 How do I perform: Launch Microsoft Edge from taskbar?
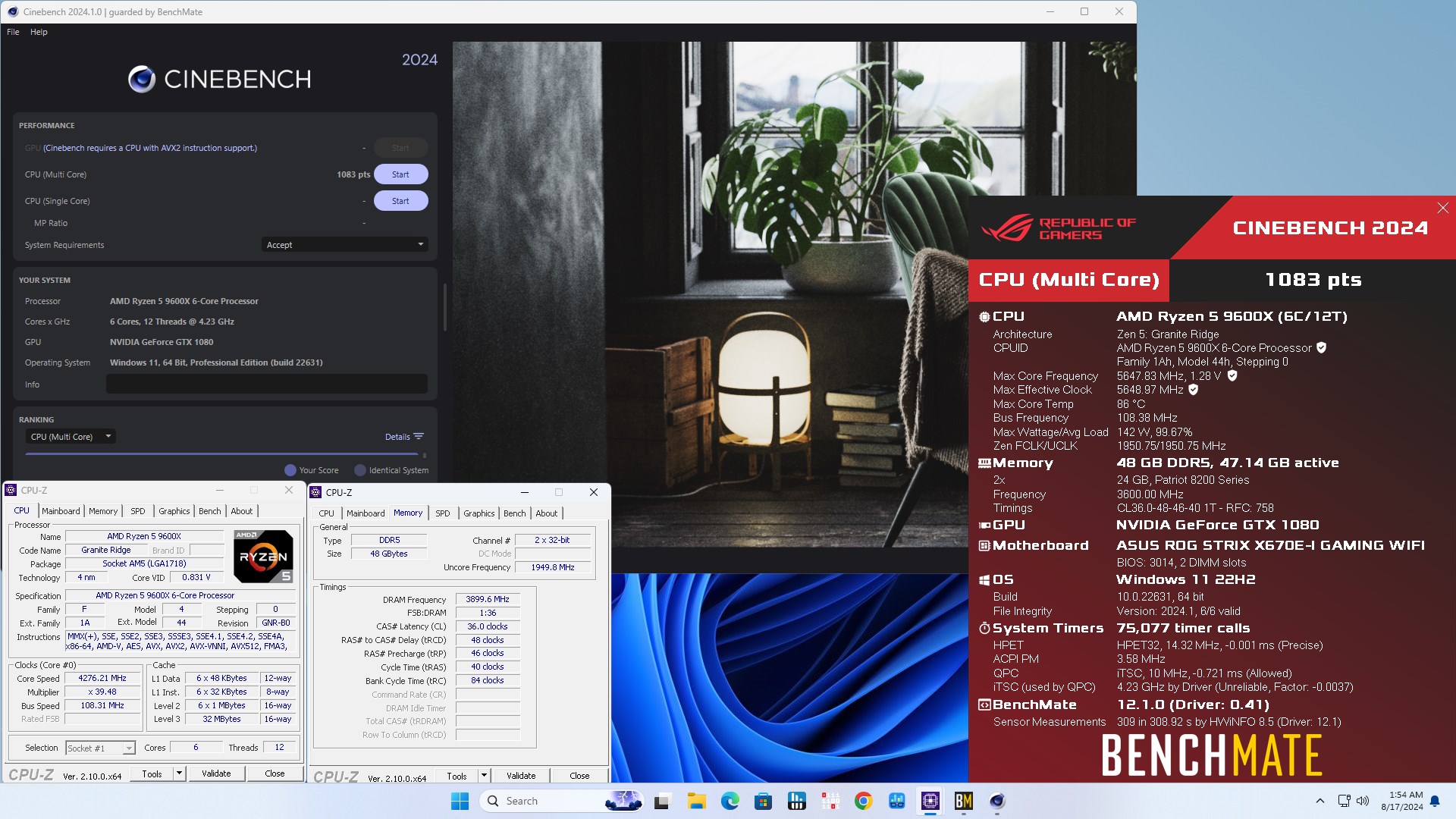[730, 801]
